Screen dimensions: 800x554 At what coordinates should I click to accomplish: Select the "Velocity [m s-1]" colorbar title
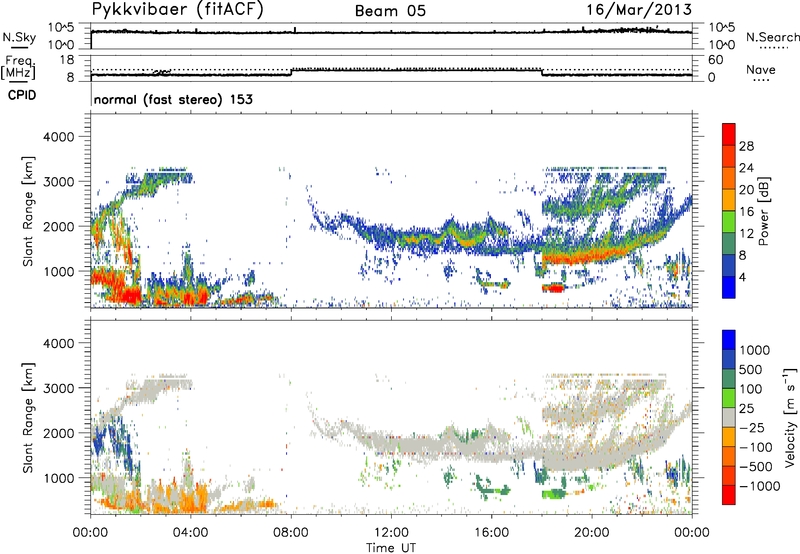(790, 418)
